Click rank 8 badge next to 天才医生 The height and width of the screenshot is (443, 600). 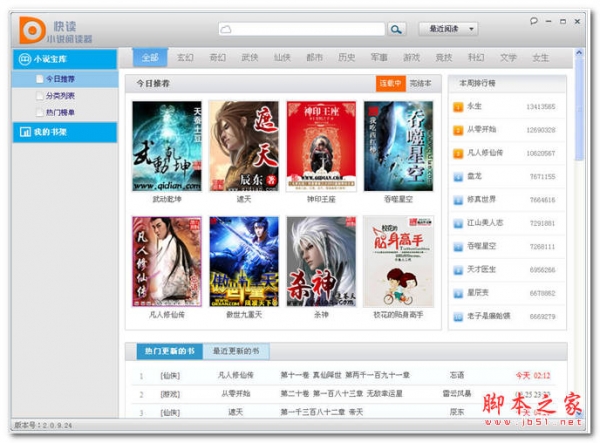(458, 270)
